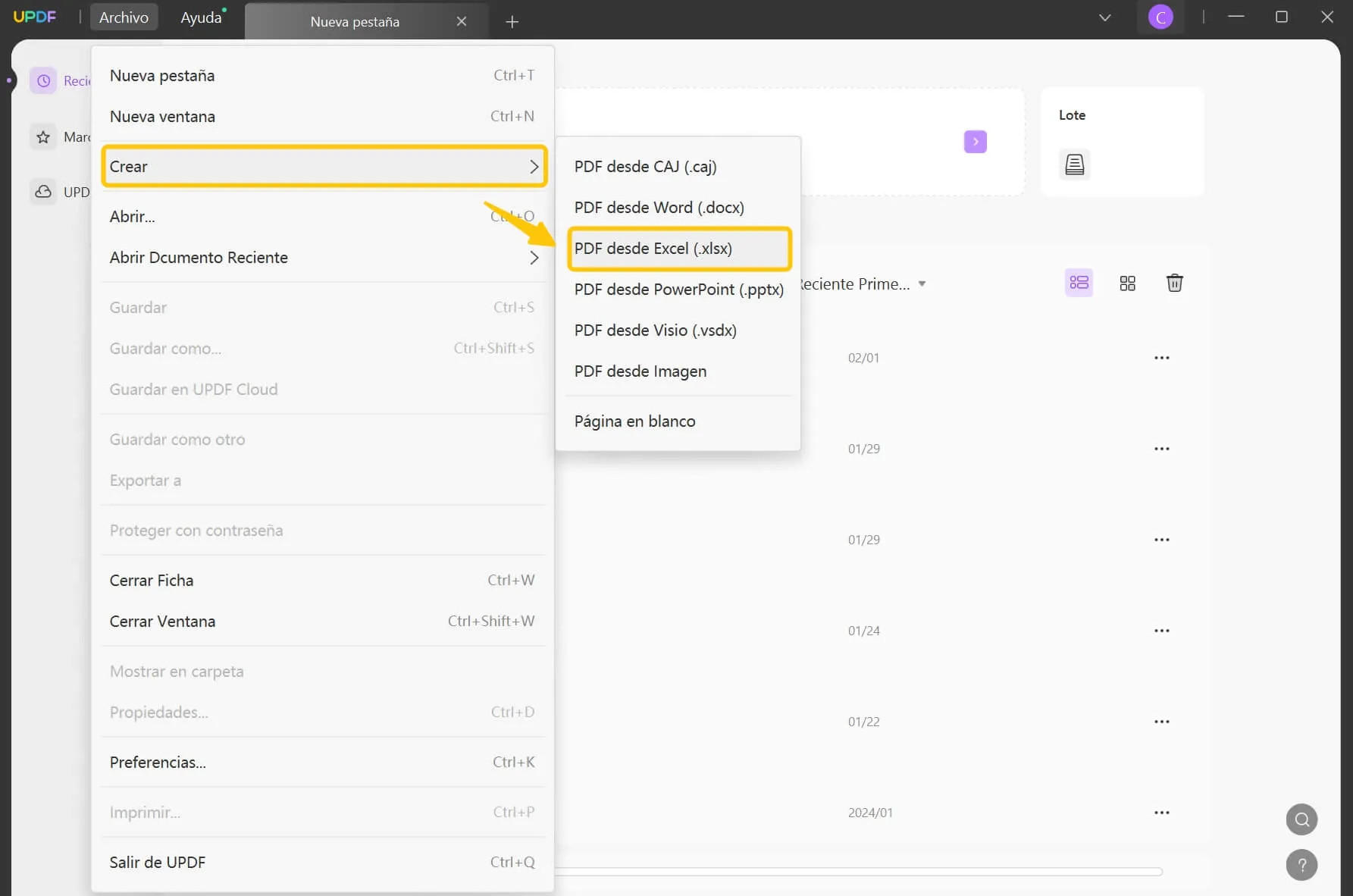1353x896 pixels.
Task: Click the horizontal scrollbar at bottom
Action: pos(858,872)
